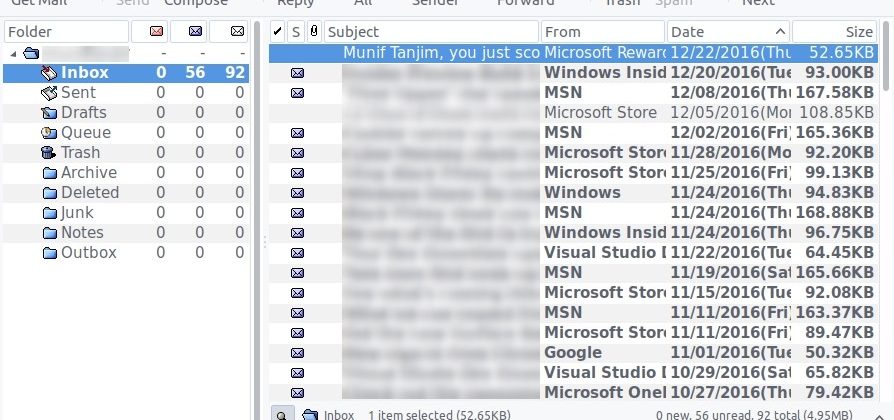Select the Junk folder

(126, 213)
